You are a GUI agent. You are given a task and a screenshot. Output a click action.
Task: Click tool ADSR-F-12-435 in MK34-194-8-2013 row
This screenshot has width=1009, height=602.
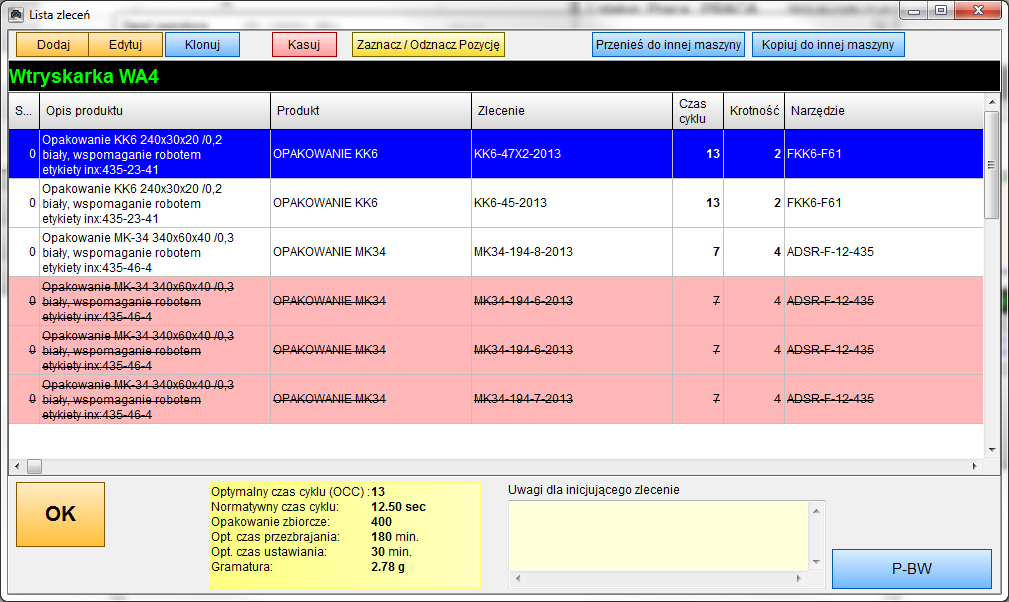[830, 251]
